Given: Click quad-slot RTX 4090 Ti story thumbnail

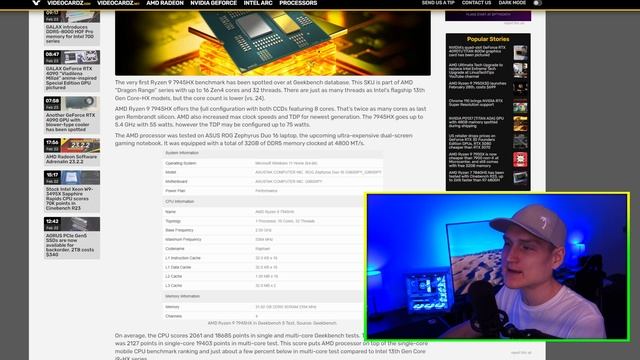Looking at the screenshot, I should tap(520, 53).
